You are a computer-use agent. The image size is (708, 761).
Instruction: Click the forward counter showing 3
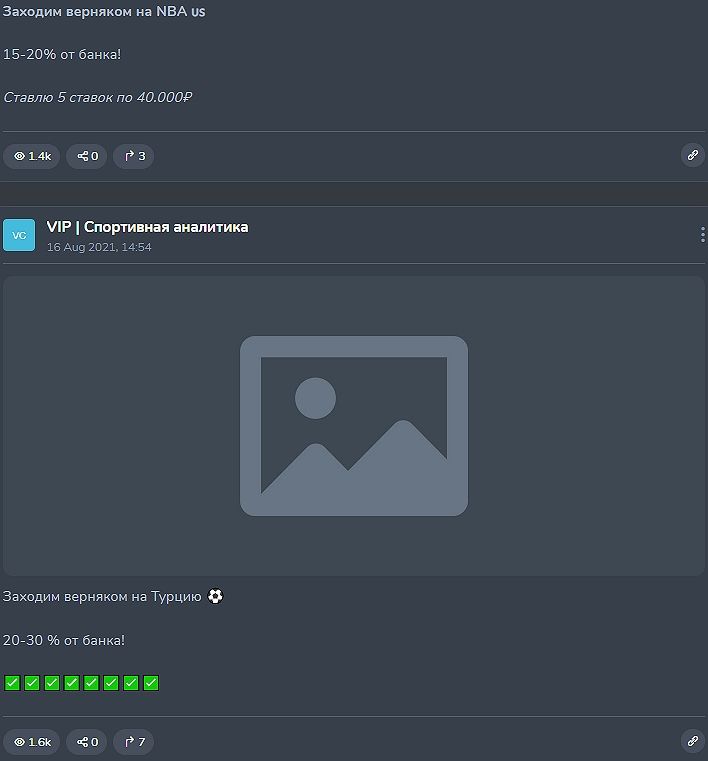point(134,156)
